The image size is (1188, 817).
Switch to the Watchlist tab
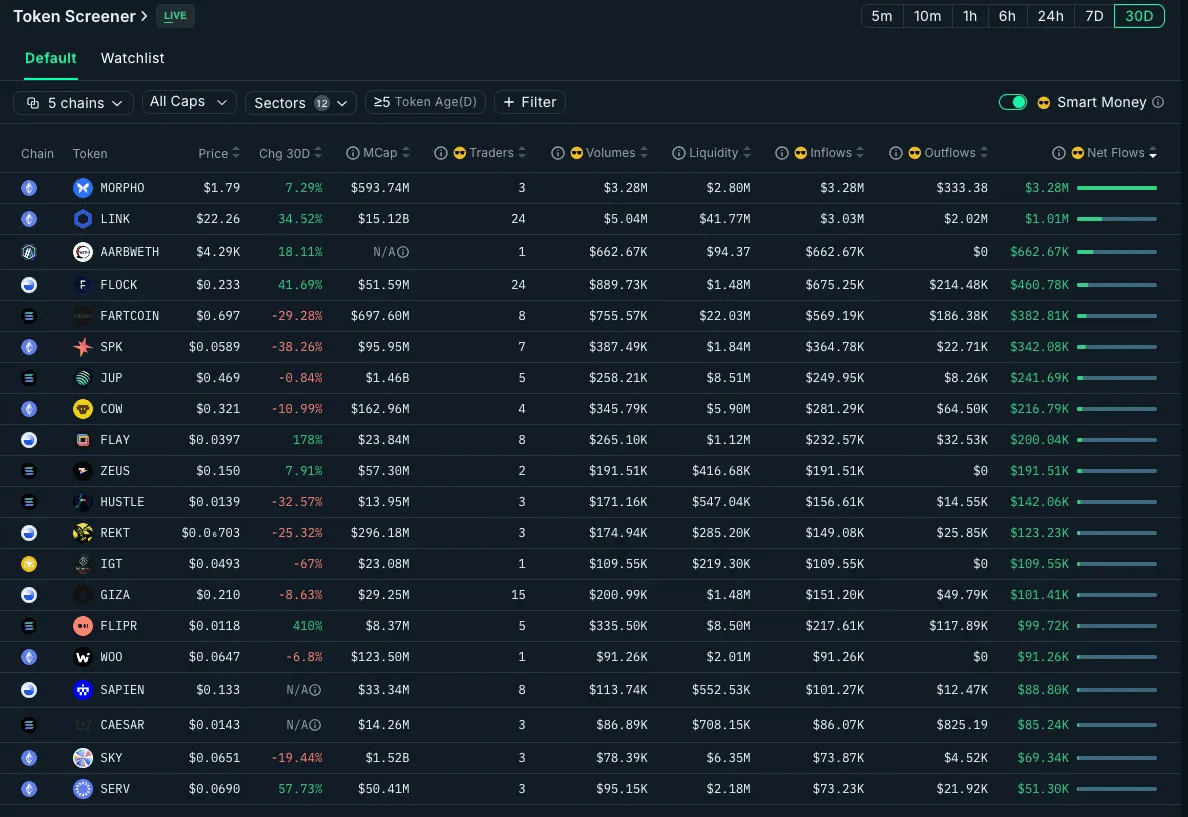click(133, 58)
